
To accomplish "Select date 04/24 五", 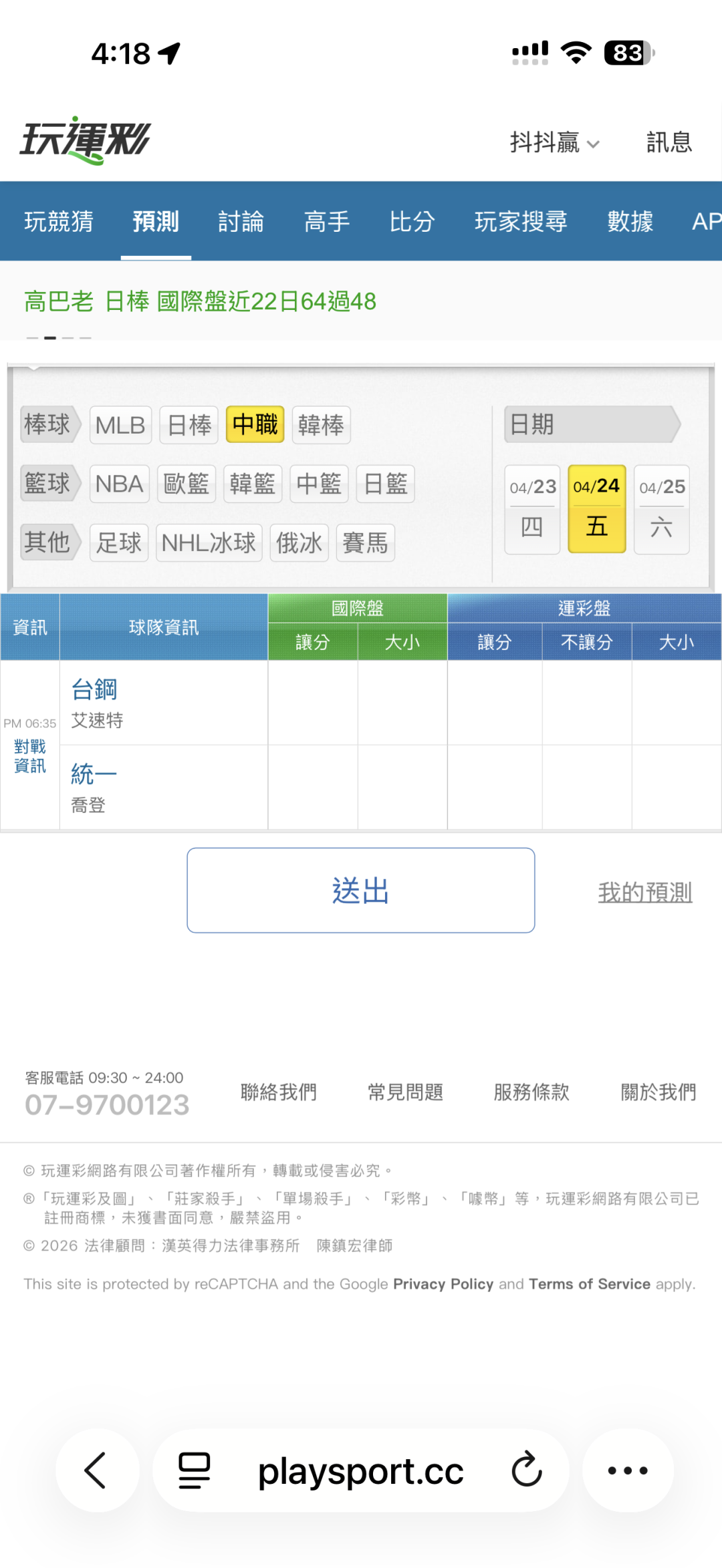I will point(597,509).
